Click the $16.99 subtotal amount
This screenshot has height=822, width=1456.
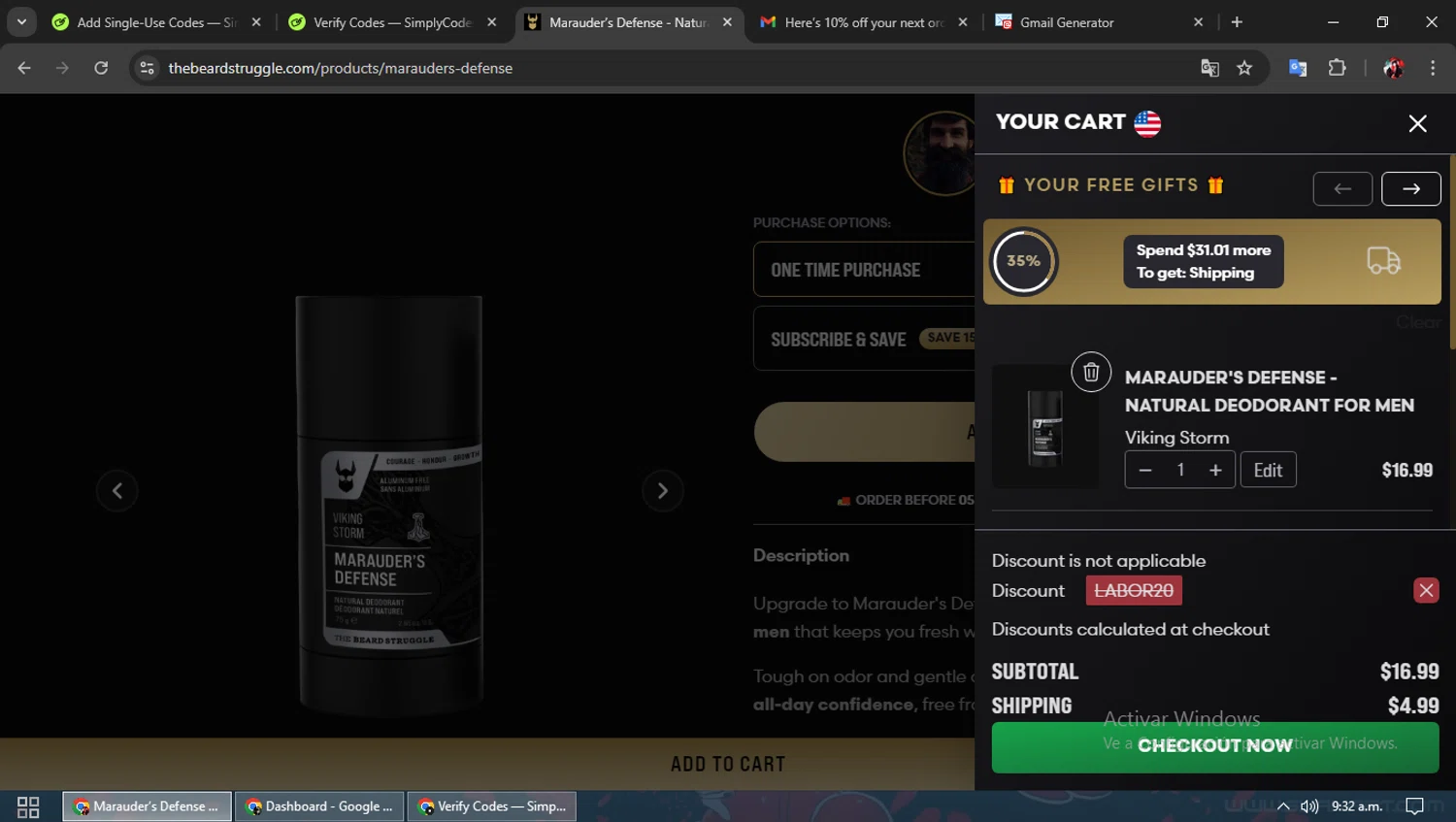(1409, 672)
